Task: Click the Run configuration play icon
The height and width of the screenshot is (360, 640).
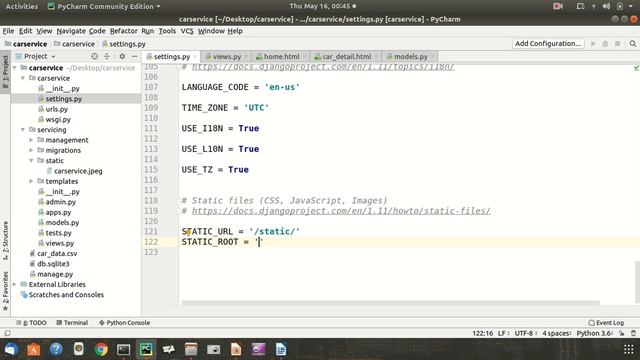Action: coord(593,44)
